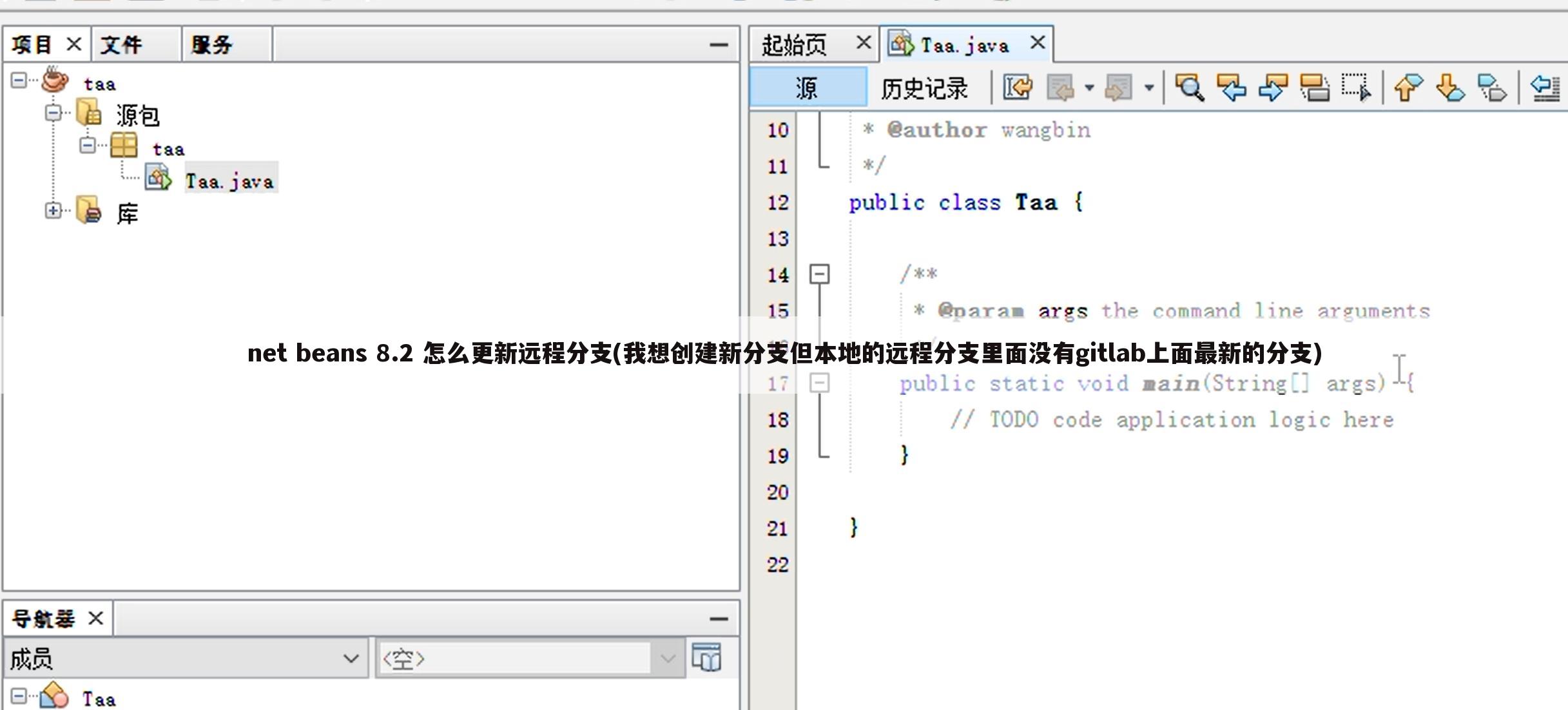Viewport: 1568px width, 710px height.
Task: Switch to the 文件 tab
Action: coord(122,45)
